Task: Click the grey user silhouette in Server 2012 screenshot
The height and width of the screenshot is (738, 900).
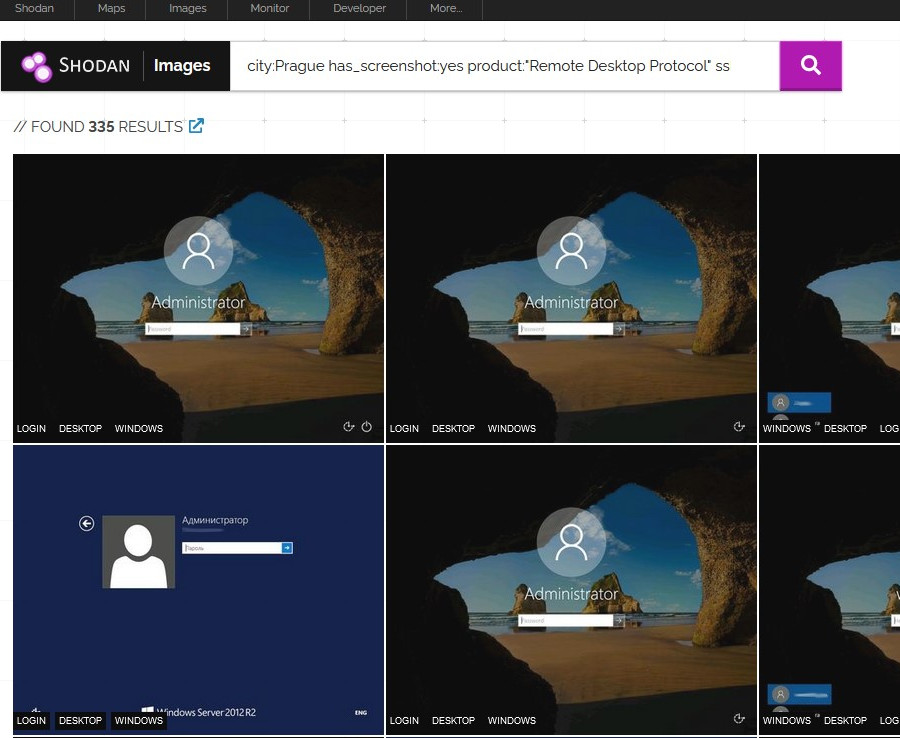Action: (x=138, y=551)
